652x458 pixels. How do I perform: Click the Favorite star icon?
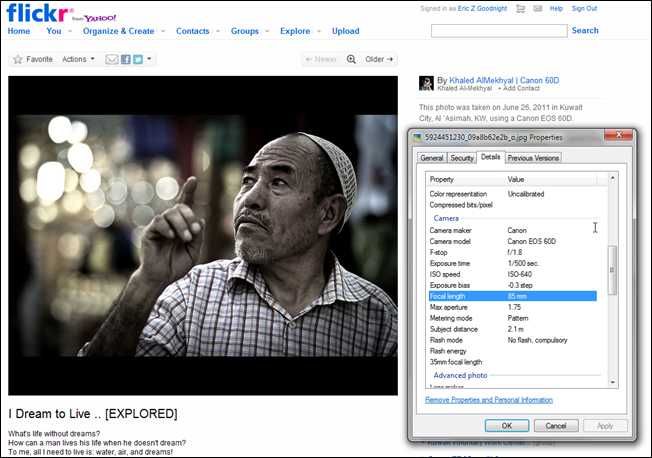[x=17, y=59]
